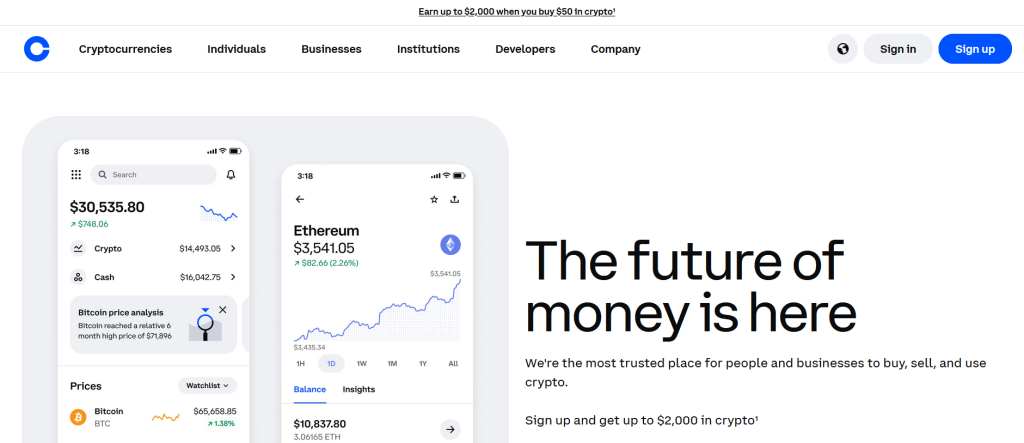Image resolution: width=1024 pixels, height=443 pixels.
Task: Select the 1H chart time range
Action: [x=301, y=363]
